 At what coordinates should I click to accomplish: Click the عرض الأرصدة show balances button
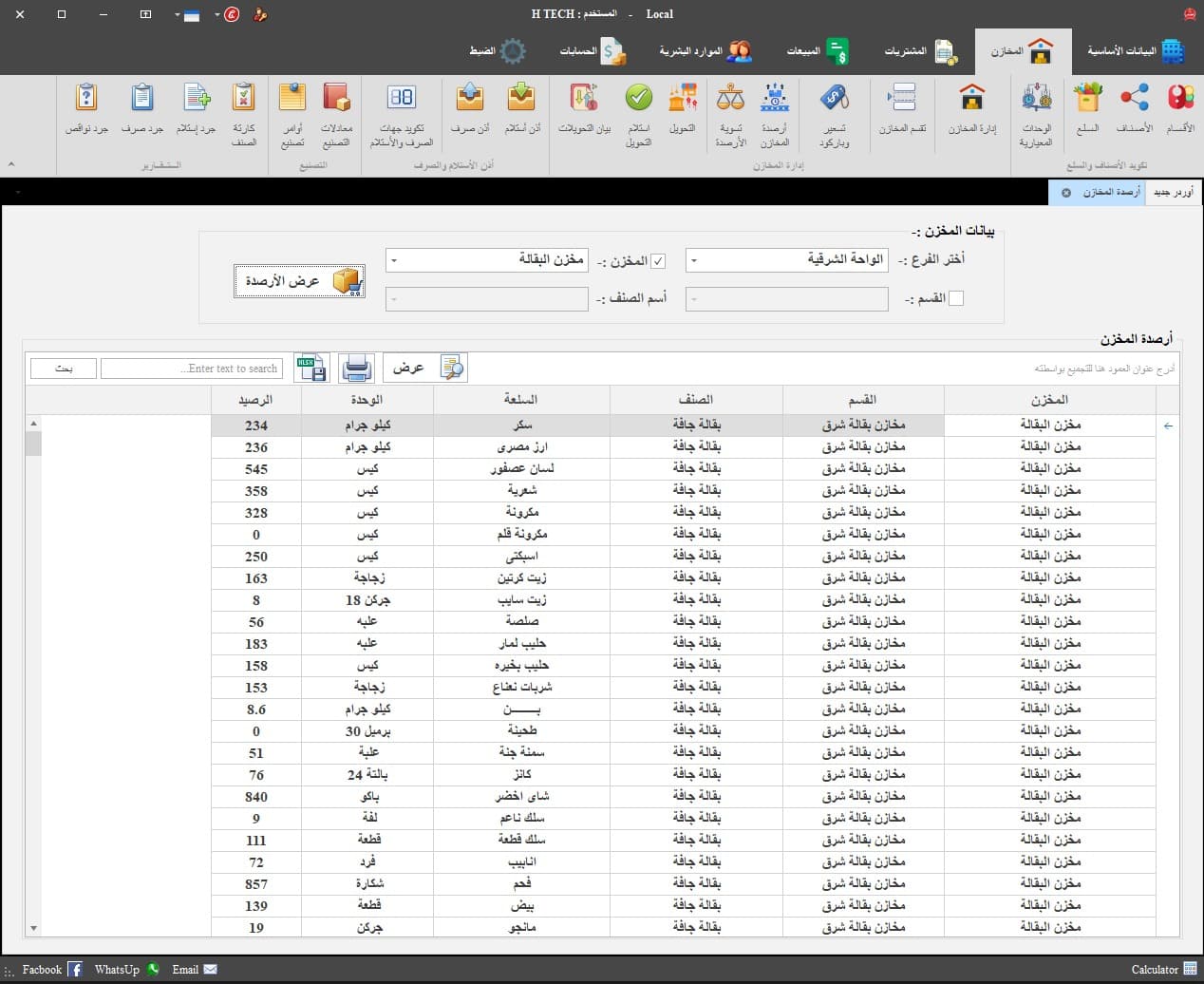[299, 281]
